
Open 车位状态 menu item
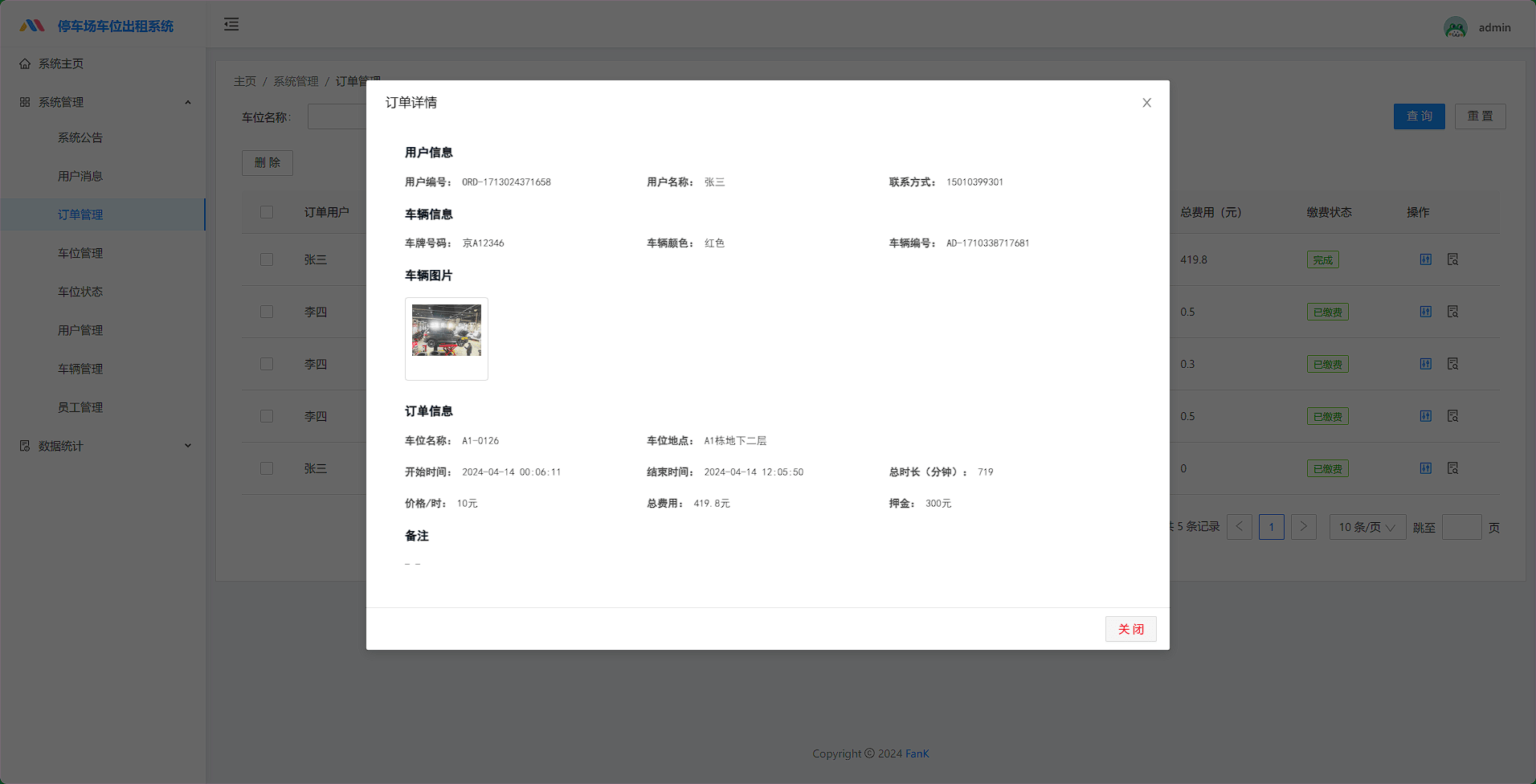click(103, 292)
